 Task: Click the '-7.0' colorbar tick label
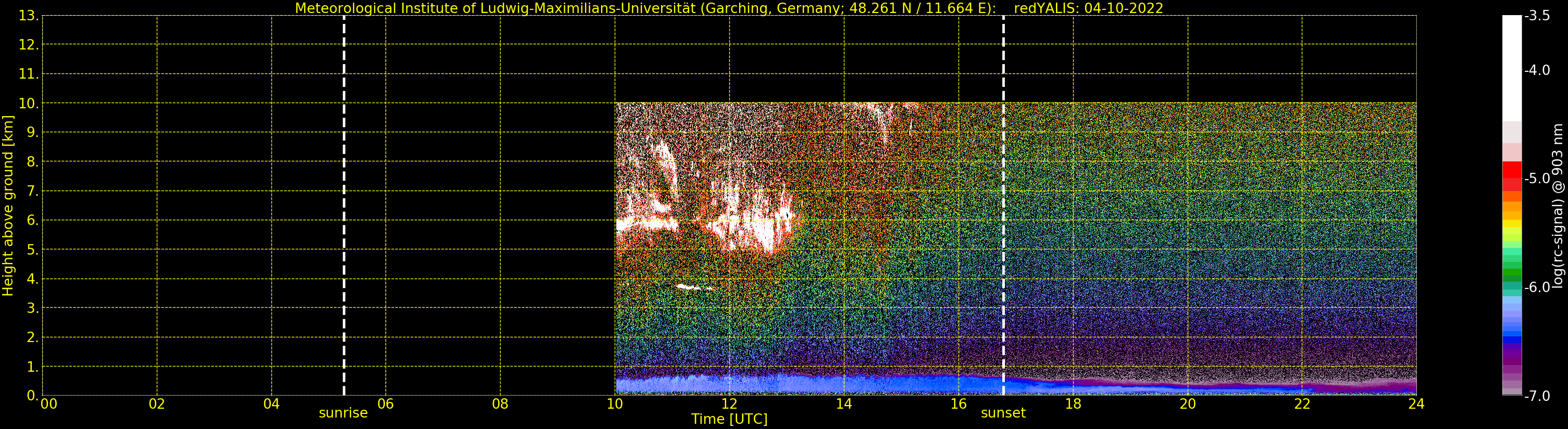pyautogui.click(x=1538, y=396)
